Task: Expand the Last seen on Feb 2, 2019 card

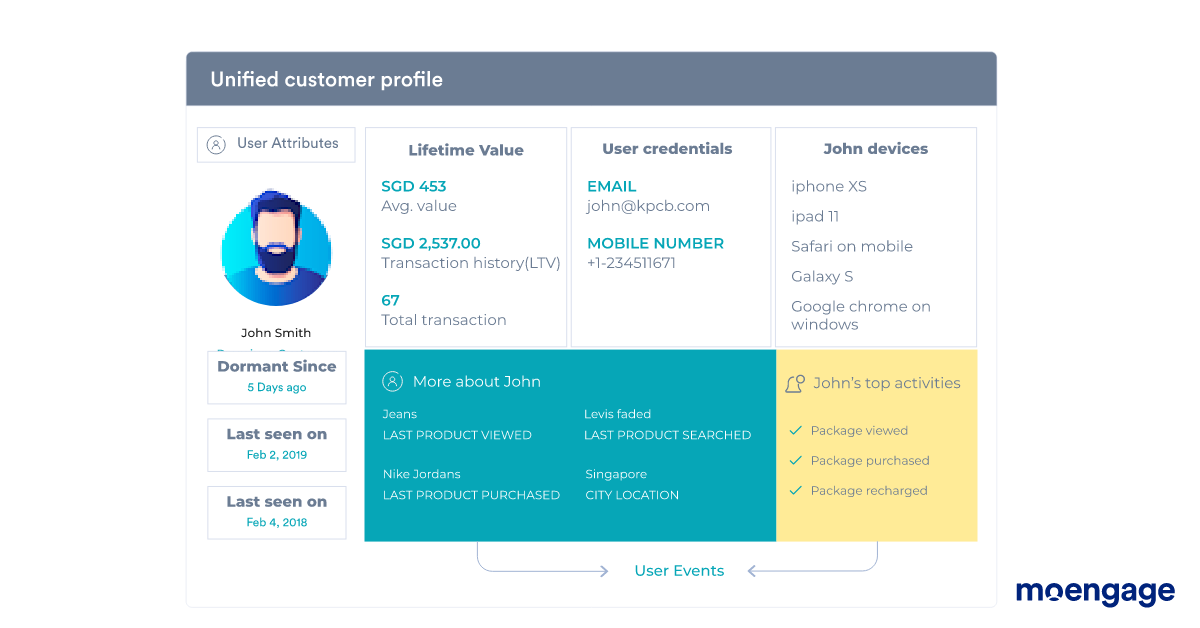Action: pos(276,444)
